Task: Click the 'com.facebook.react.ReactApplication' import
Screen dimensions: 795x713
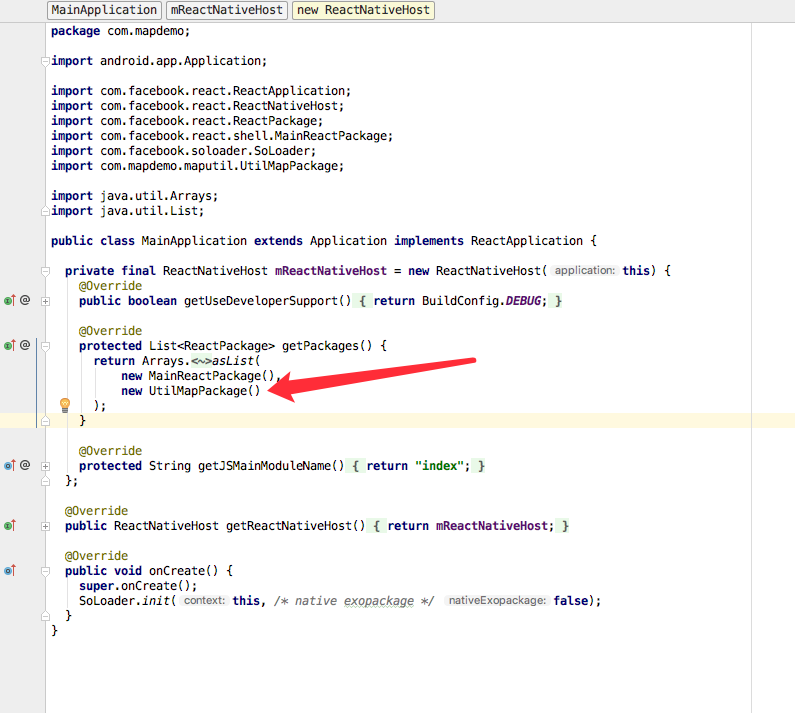Action: (x=222, y=91)
